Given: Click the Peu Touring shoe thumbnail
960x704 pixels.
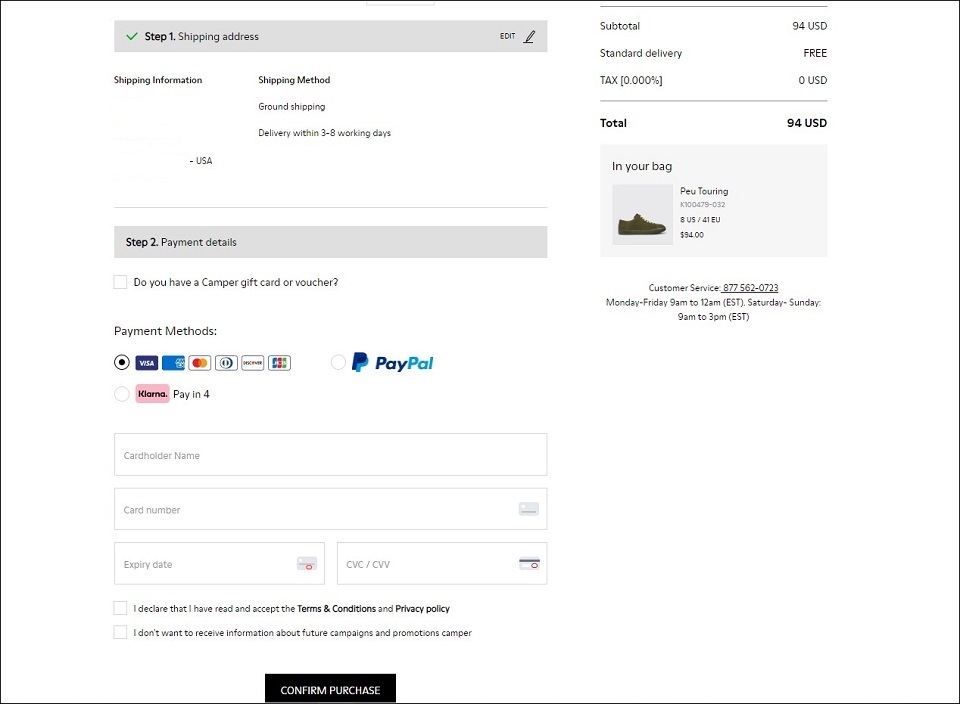Looking at the screenshot, I should point(643,215).
